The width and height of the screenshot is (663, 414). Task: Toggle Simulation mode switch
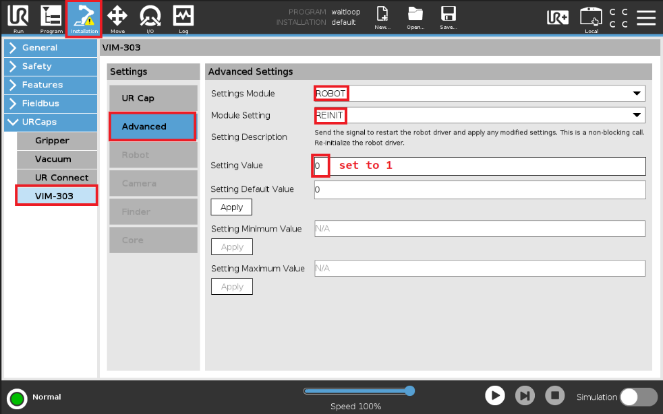[638, 397]
